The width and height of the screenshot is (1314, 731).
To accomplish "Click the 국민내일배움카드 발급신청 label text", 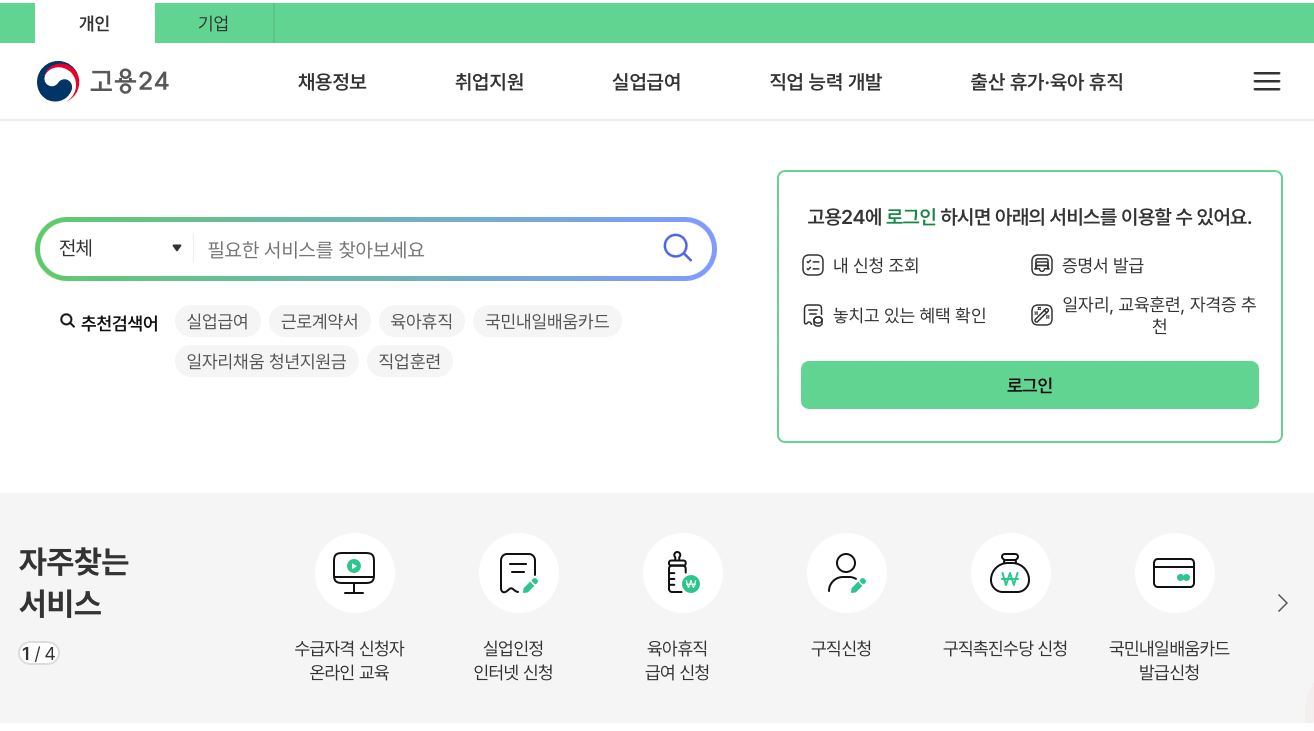I will click(1169, 660).
